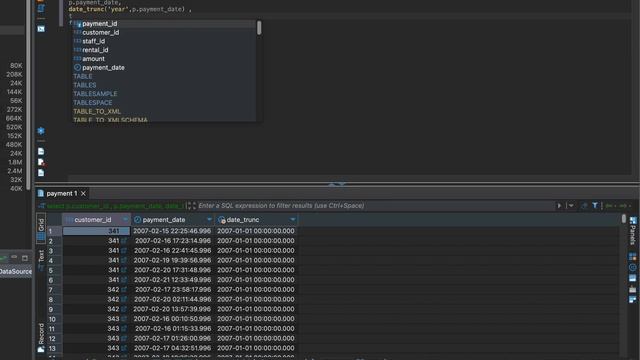
Task: Click the date_trunc column header
Action: tap(256, 220)
